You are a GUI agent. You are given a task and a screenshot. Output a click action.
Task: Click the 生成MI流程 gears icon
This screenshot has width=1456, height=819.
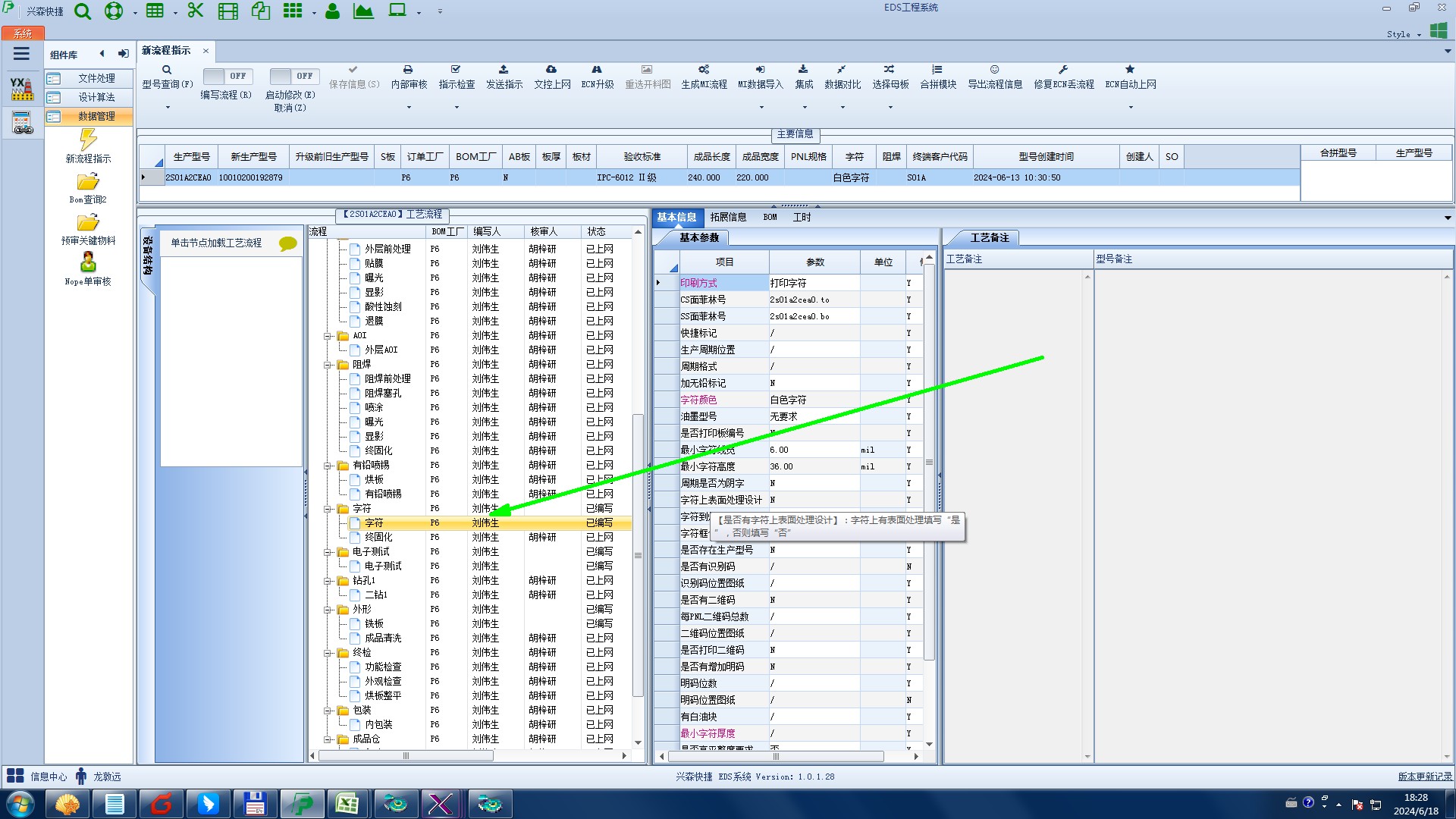click(704, 70)
